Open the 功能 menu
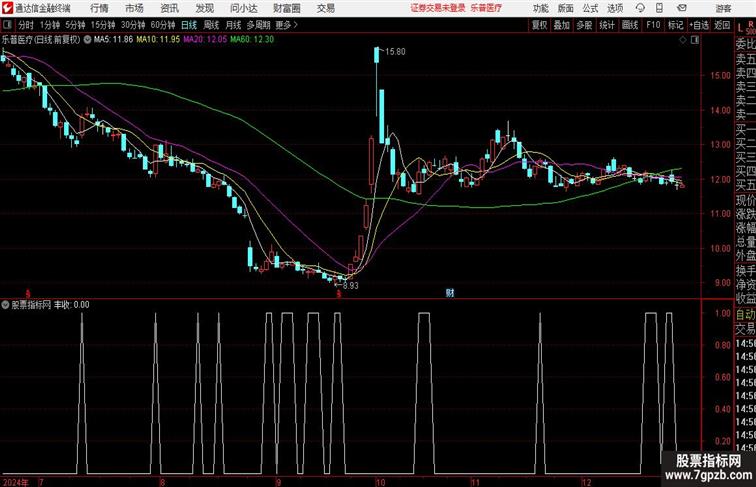Viewport: 756px width, 487px height. point(540,8)
